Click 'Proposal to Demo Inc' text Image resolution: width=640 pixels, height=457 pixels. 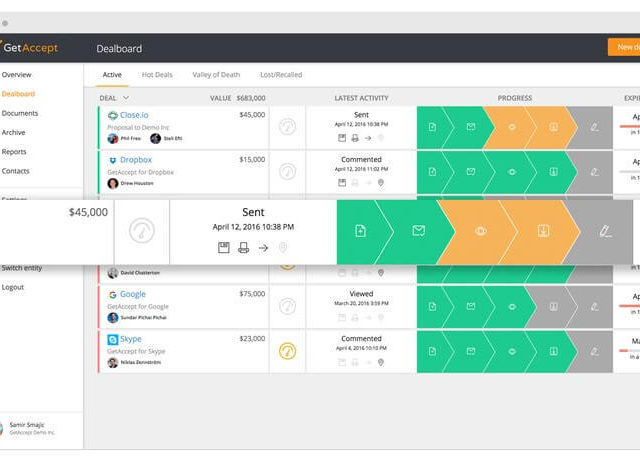tap(138, 127)
